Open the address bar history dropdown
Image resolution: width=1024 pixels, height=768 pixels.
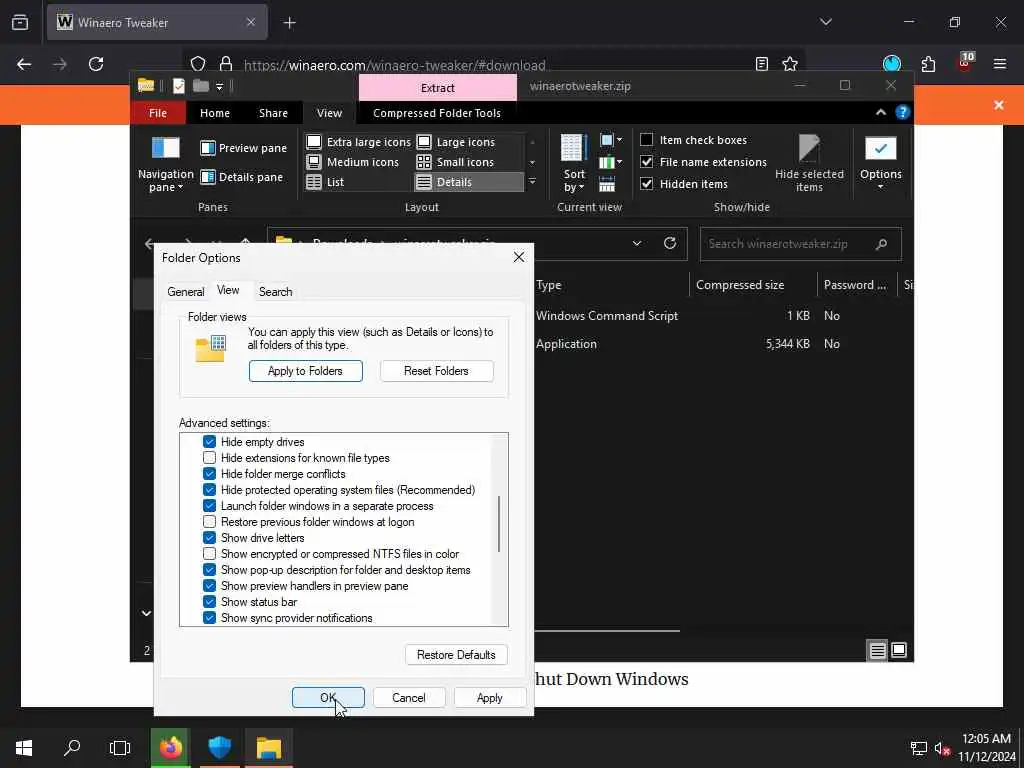click(637, 244)
